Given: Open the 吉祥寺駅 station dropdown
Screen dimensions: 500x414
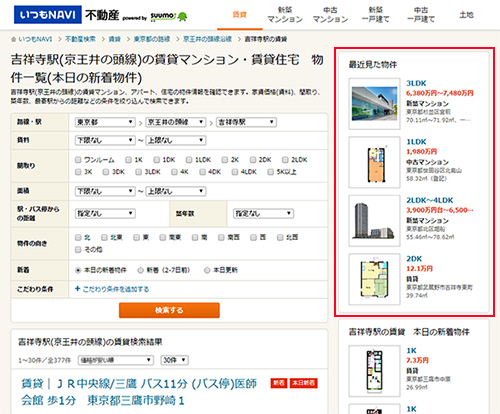Looking at the screenshot, I should point(246,122).
